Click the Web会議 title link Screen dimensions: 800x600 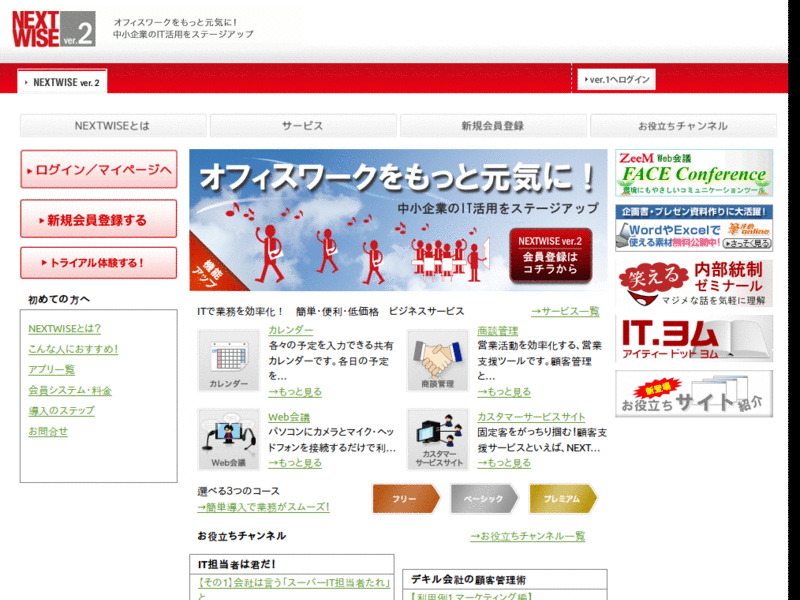[x=289, y=417]
